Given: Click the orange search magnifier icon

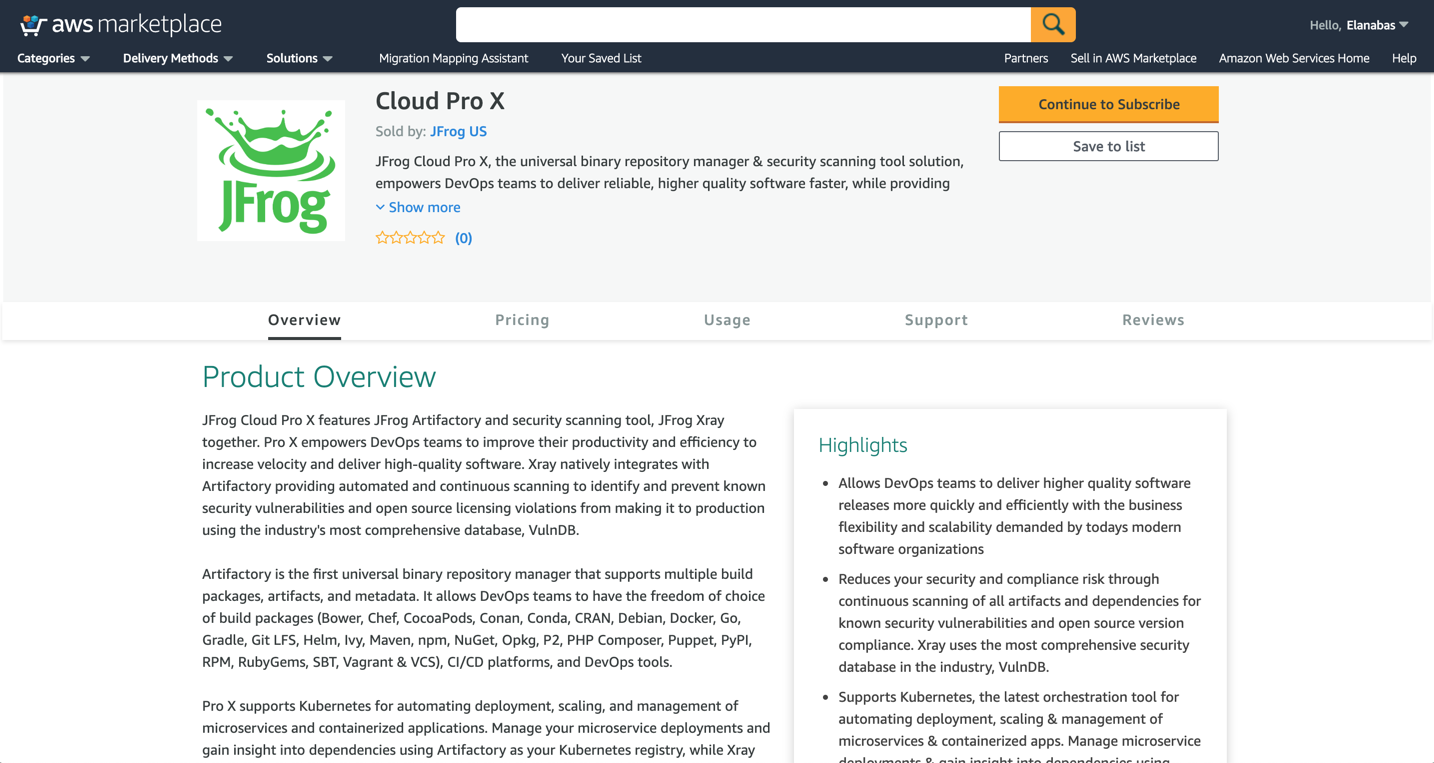Looking at the screenshot, I should [1053, 24].
